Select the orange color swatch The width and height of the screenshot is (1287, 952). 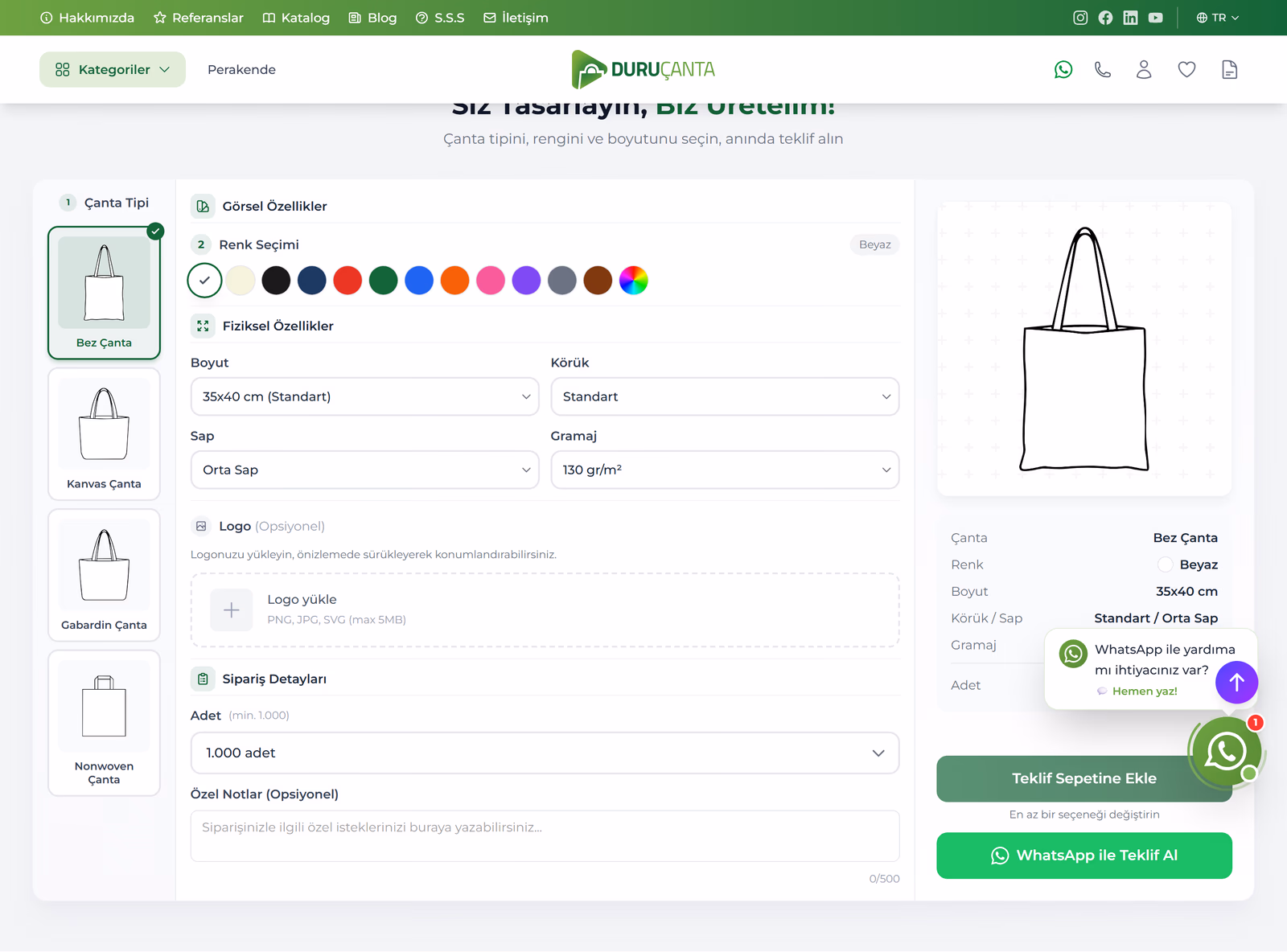455,281
